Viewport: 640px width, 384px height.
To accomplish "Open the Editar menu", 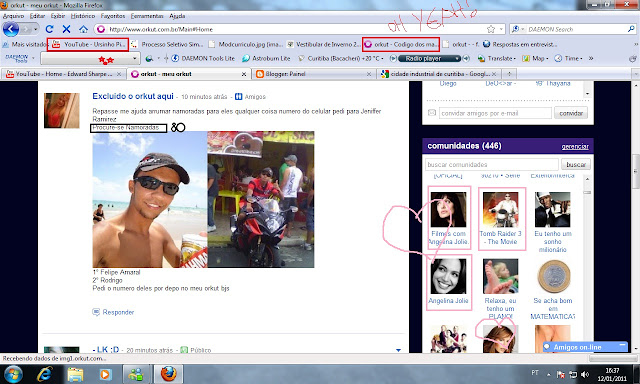I will [x=37, y=16].
